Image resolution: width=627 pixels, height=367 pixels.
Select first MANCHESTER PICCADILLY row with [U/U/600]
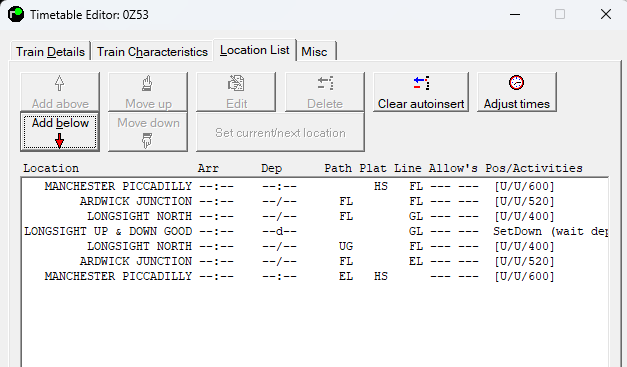tap(315, 186)
